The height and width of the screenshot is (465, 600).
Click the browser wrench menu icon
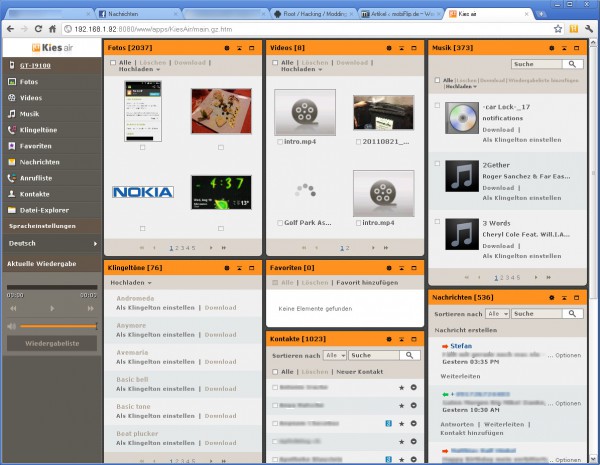click(589, 29)
